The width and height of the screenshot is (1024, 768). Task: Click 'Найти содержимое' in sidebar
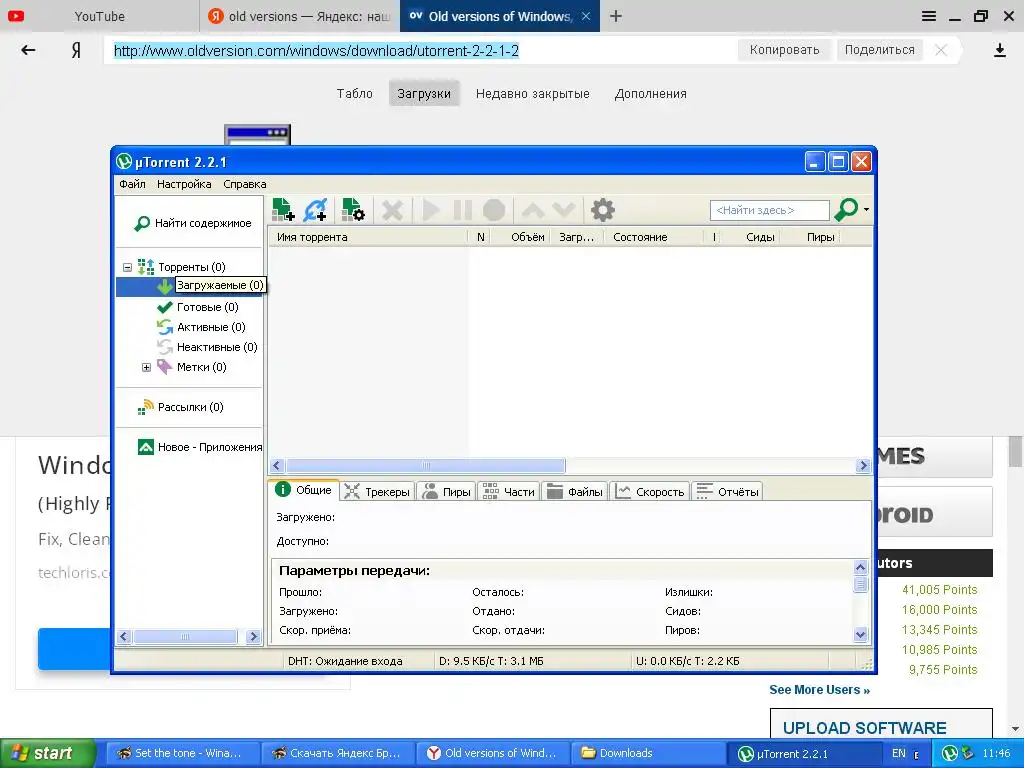[x=193, y=223]
